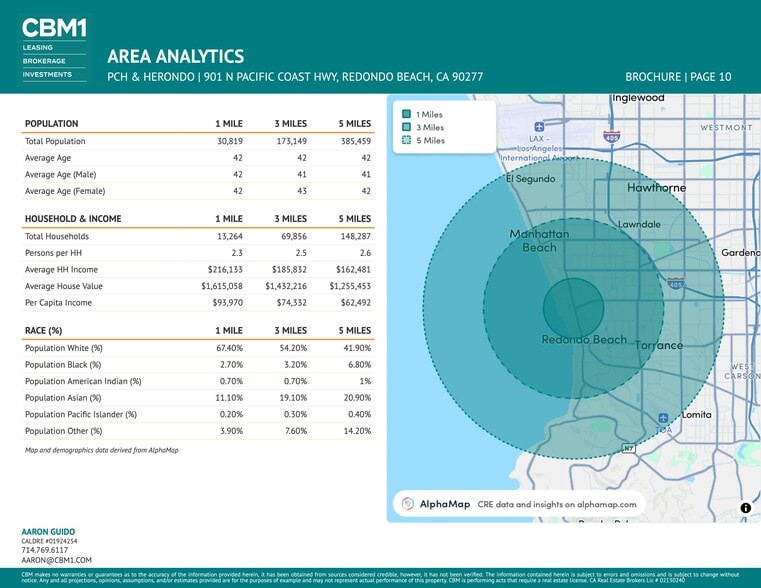
Task: Click the Torrance label on the map
Action: [x=659, y=345]
